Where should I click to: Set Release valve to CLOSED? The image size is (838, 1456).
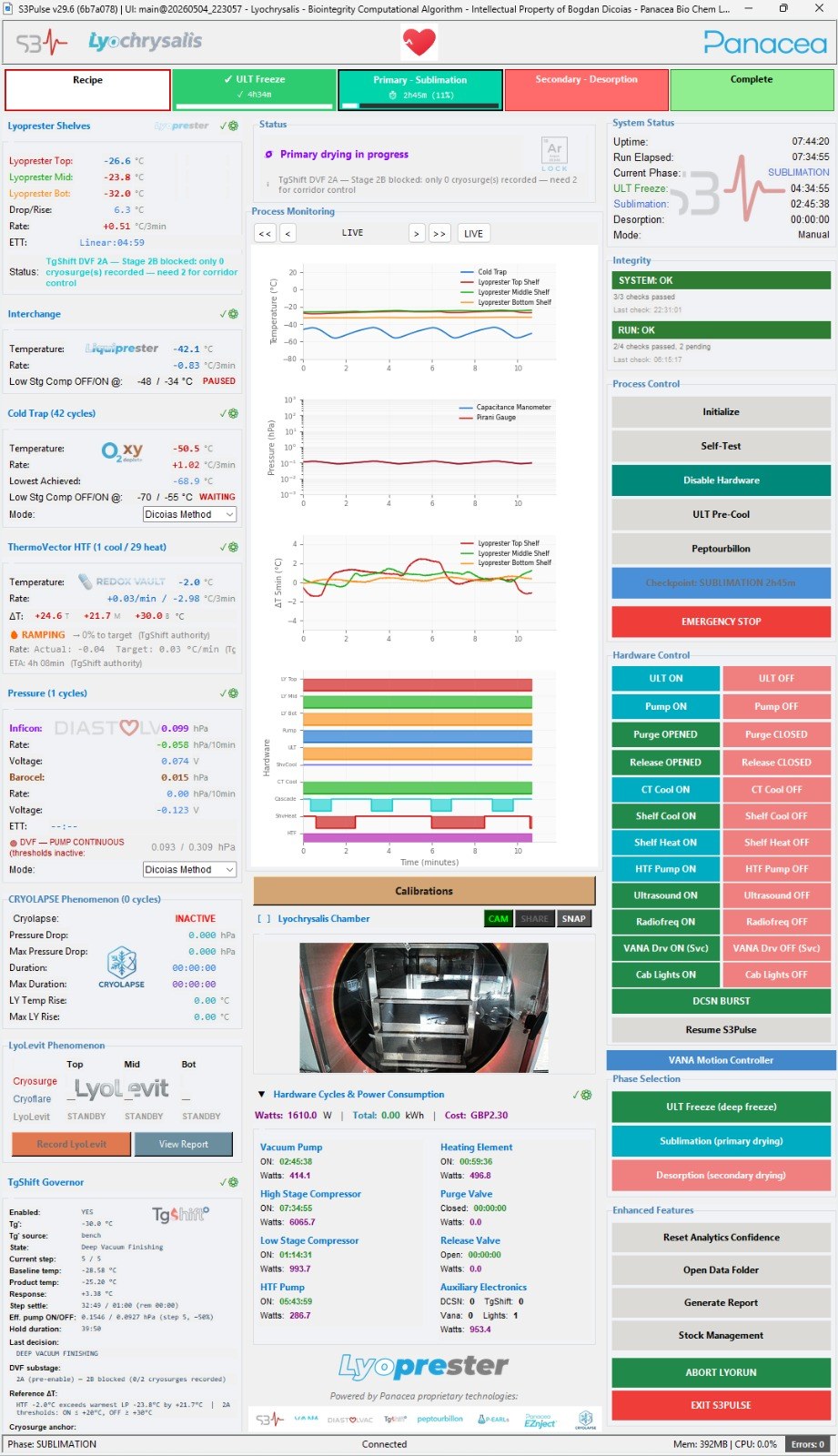click(776, 763)
